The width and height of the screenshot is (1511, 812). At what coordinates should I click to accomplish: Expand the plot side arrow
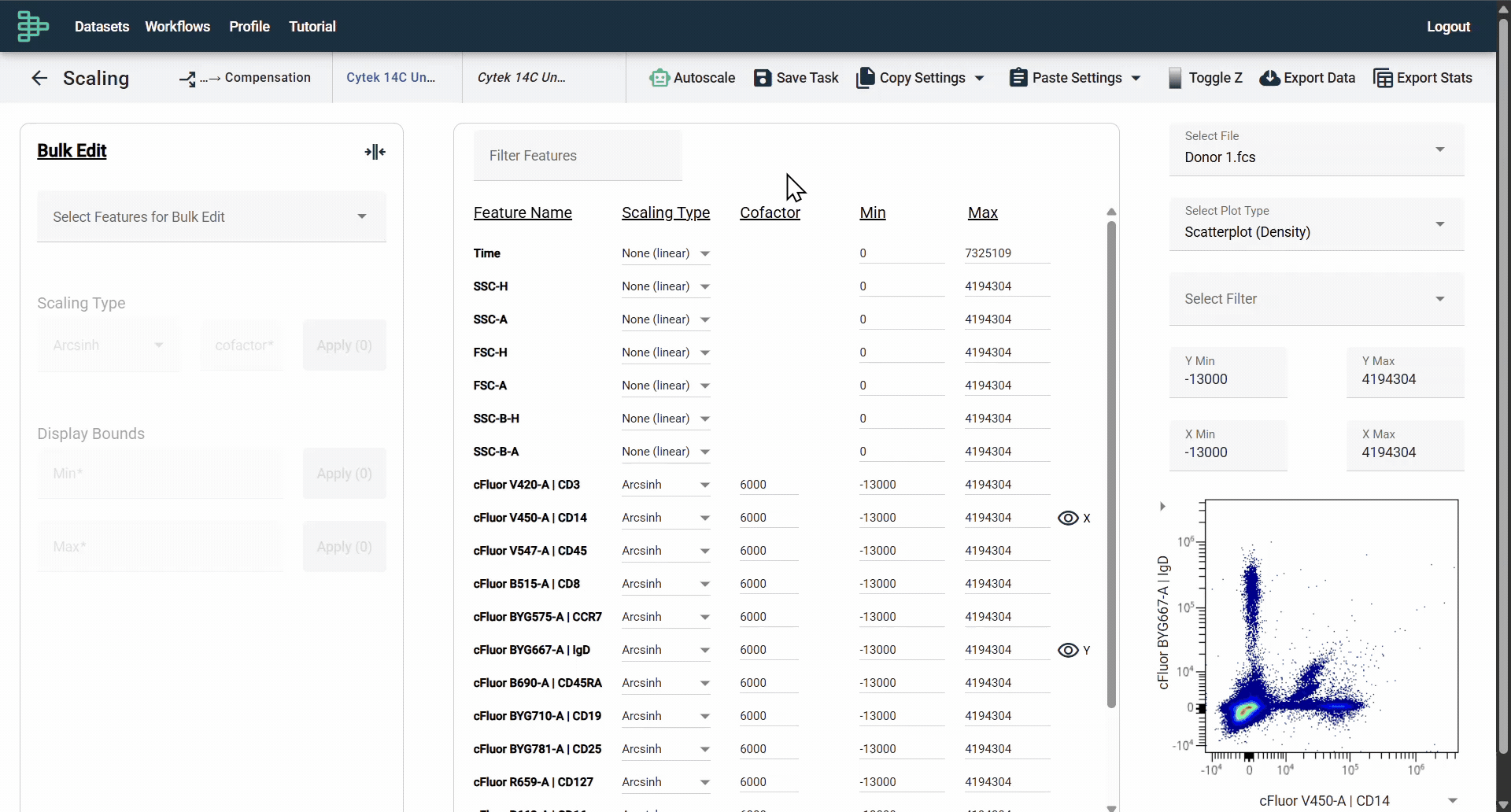[x=1162, y=507]
